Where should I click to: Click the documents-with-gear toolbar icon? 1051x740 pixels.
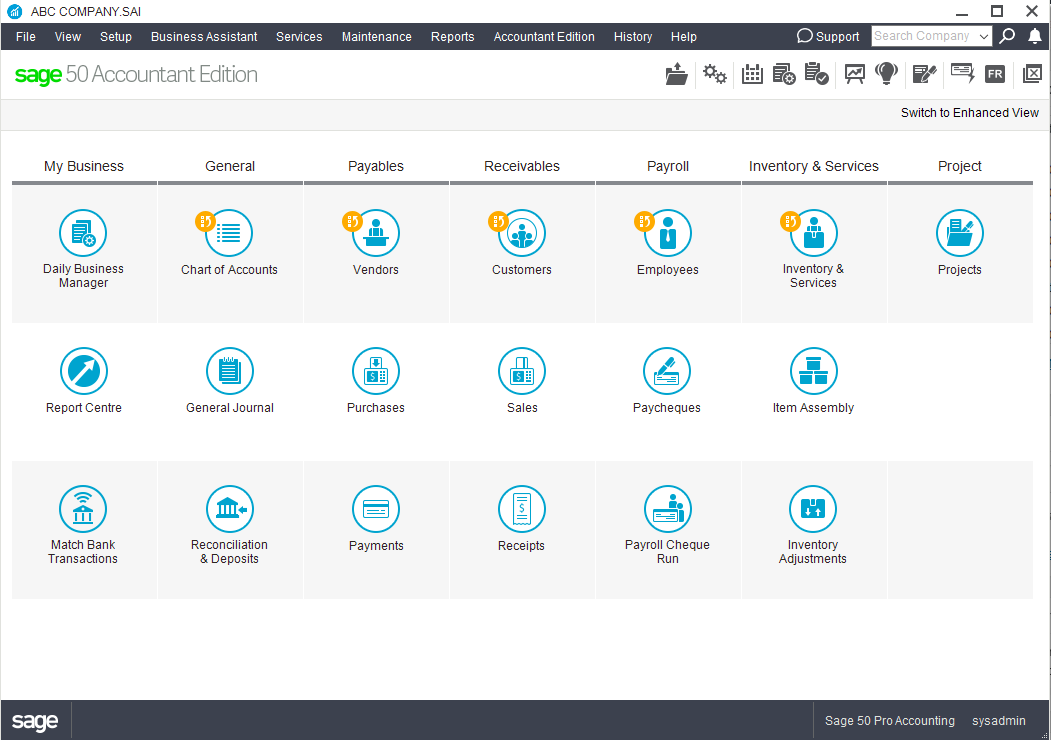point(784,74)
